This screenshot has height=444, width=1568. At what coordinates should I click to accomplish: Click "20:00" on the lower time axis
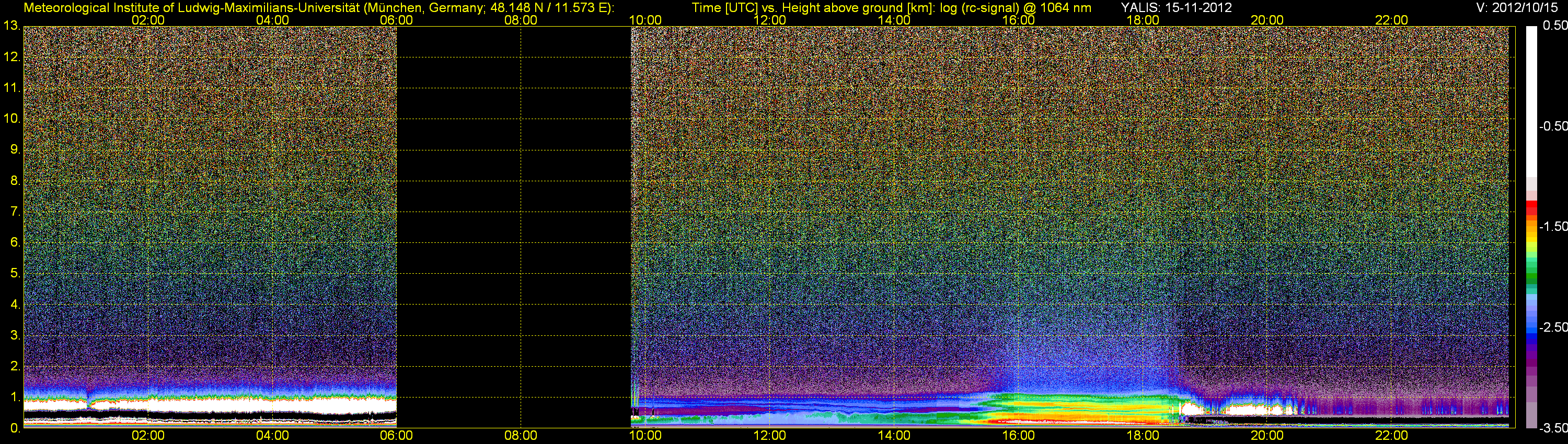1267,436
